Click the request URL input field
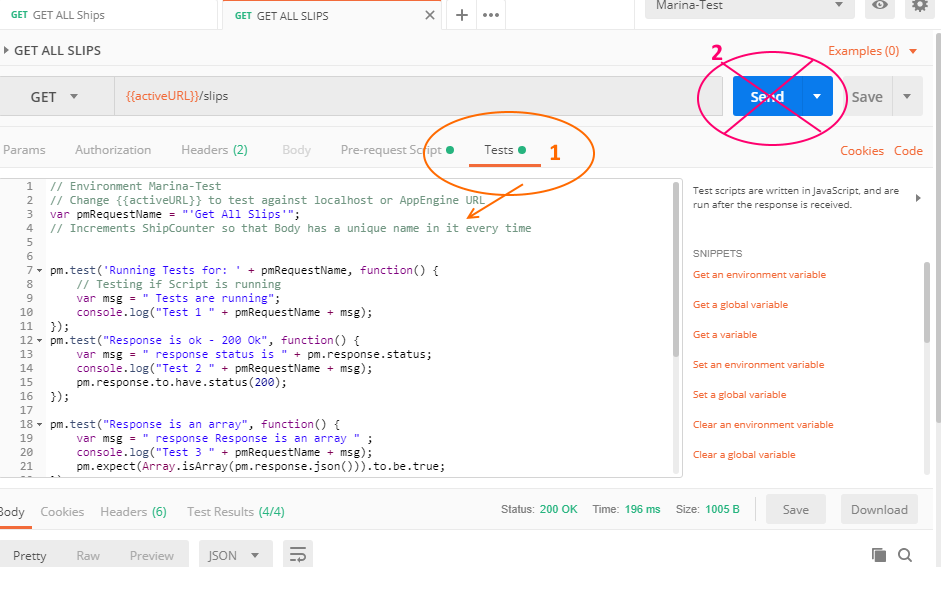The height and width of the screenshot is (600, 941). click(418, 96)
